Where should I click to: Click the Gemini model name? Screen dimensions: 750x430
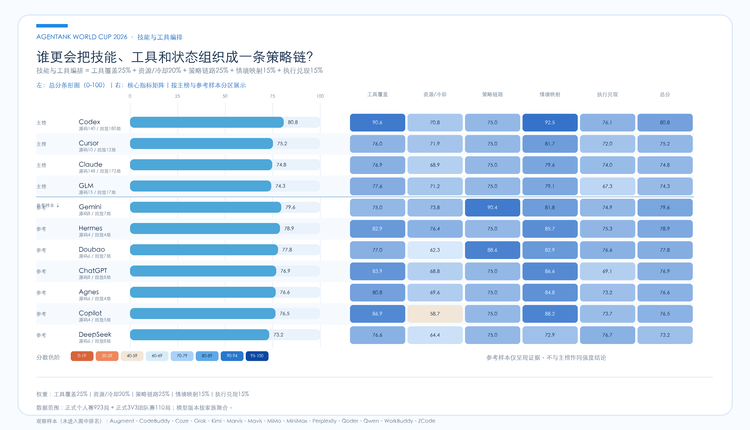pyautogui.click(x=90, y=207)
